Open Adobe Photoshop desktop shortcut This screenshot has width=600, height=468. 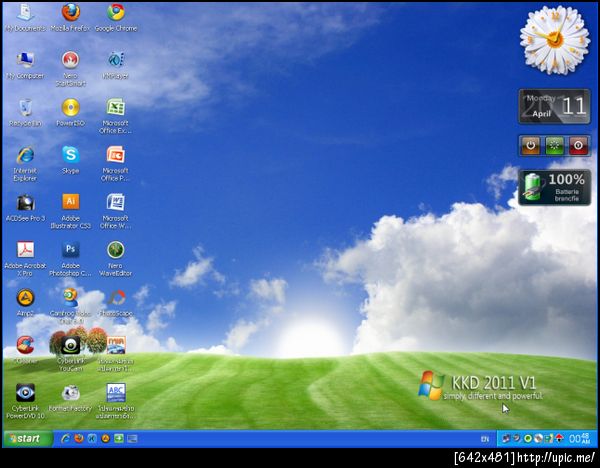coord(71,259)
